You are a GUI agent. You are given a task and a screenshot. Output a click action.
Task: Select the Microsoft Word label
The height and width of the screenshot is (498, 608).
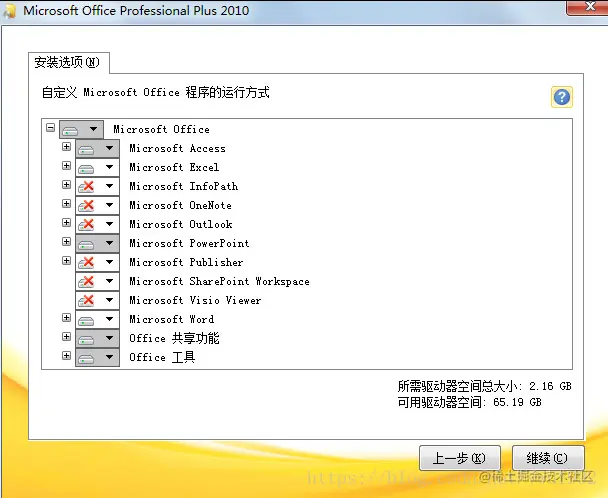172,319
